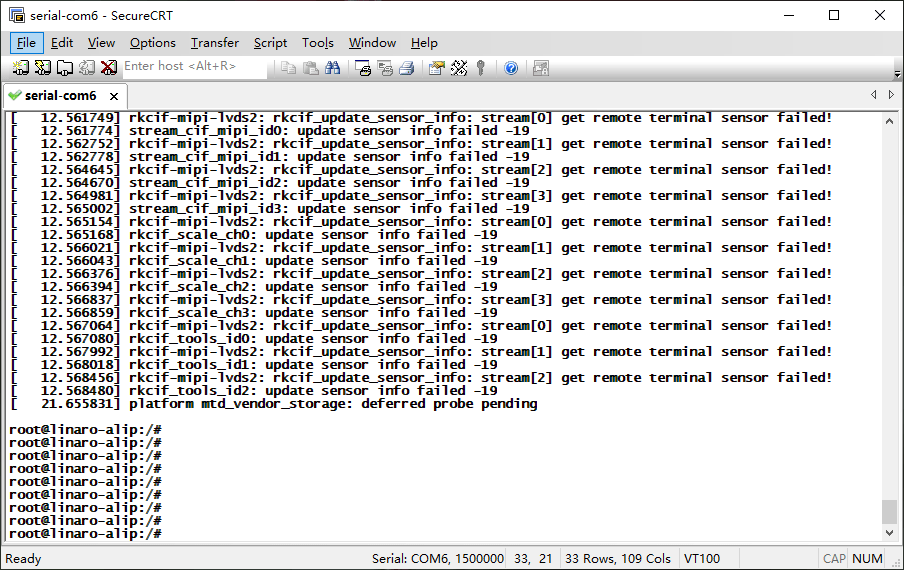Screen dimensions: 904x570
Task: Open the View menu
Action: [101, 43]
